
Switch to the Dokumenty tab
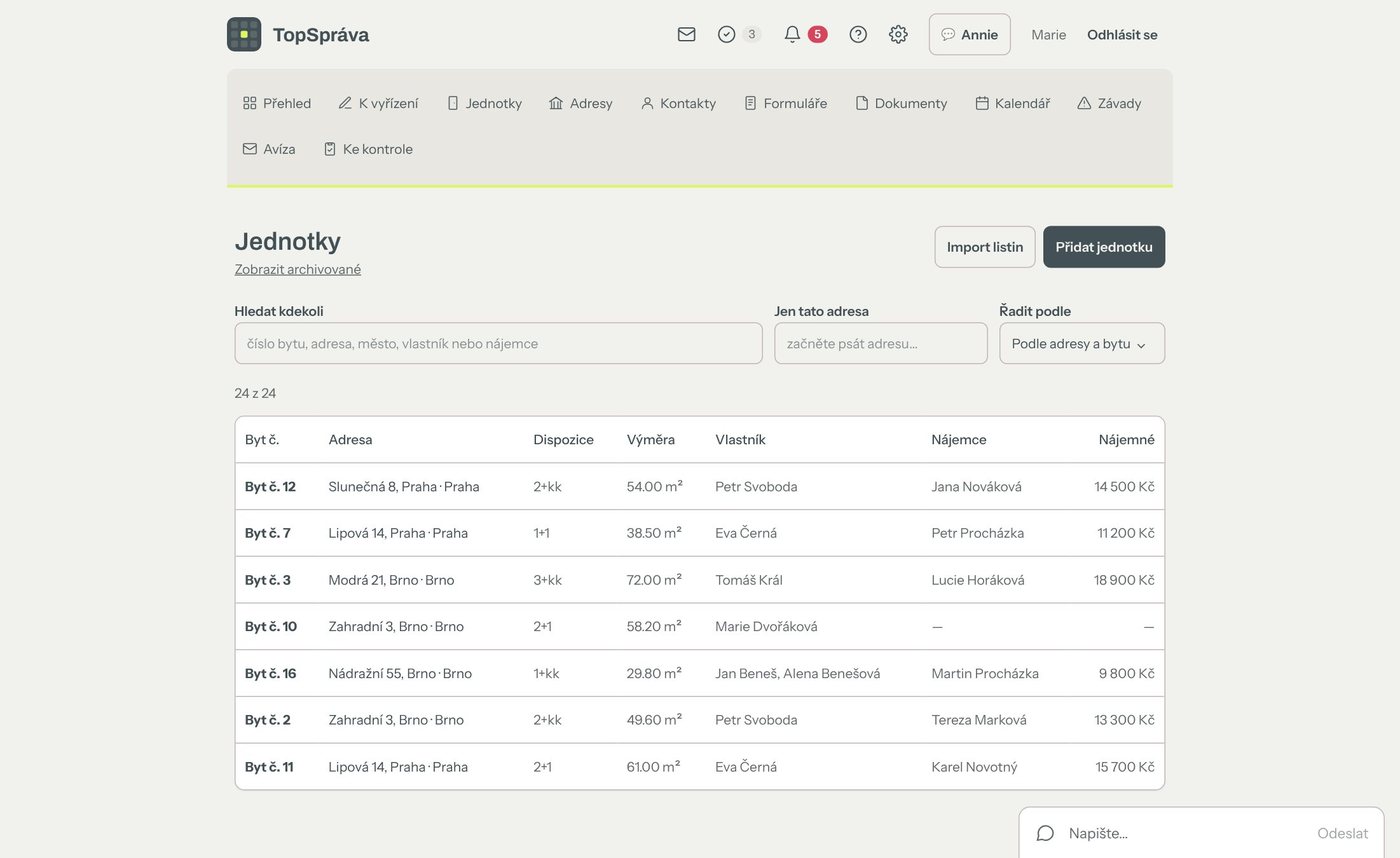901,103
